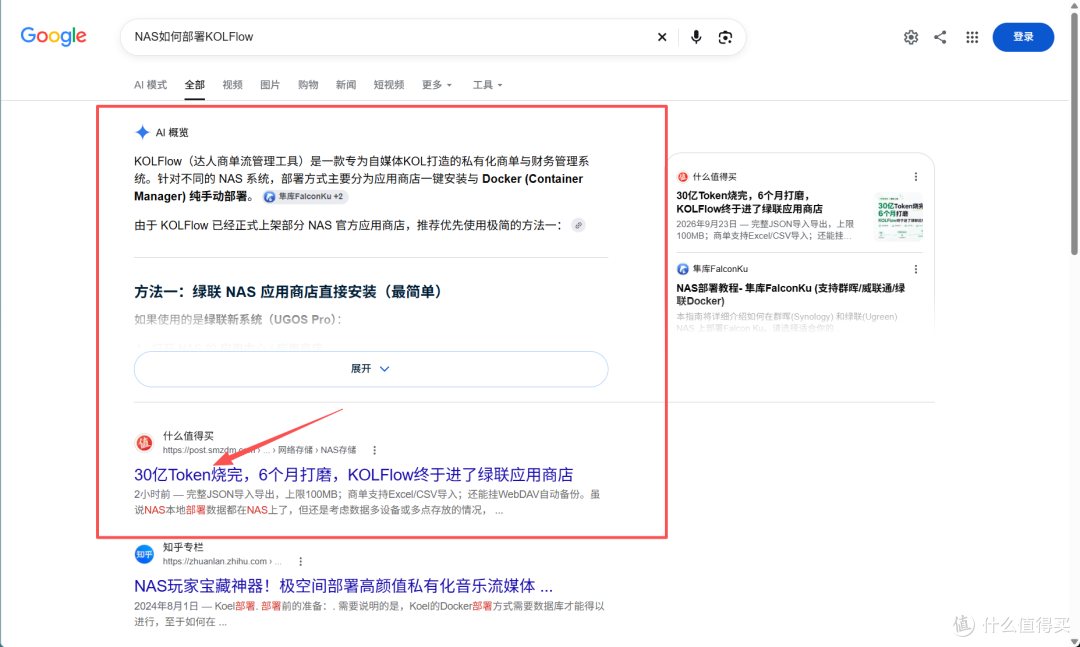Open sidebar link 30亿Token烧完，6个月打磨
1080x647 pixels.
click(x=749, y=202)
